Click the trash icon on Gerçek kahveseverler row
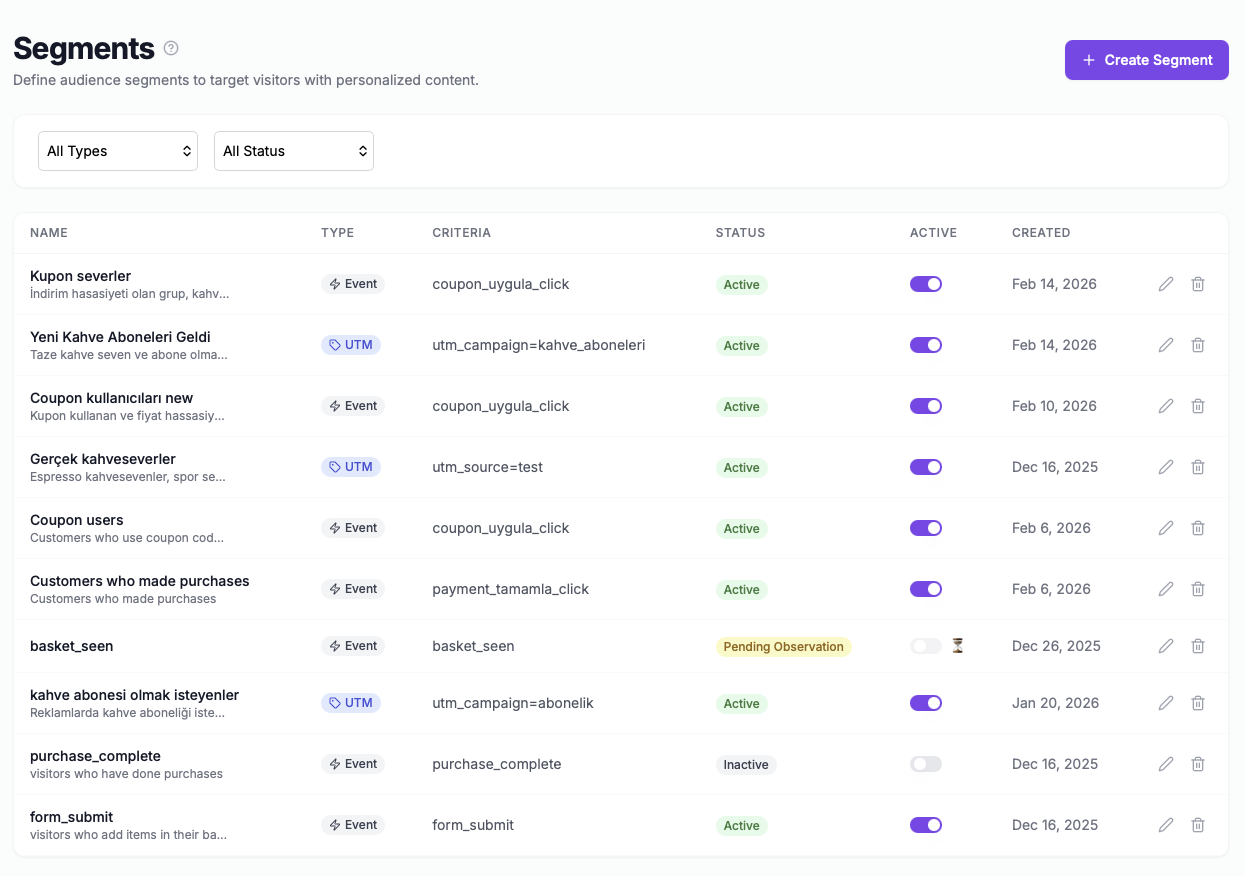 (1198, 467)
